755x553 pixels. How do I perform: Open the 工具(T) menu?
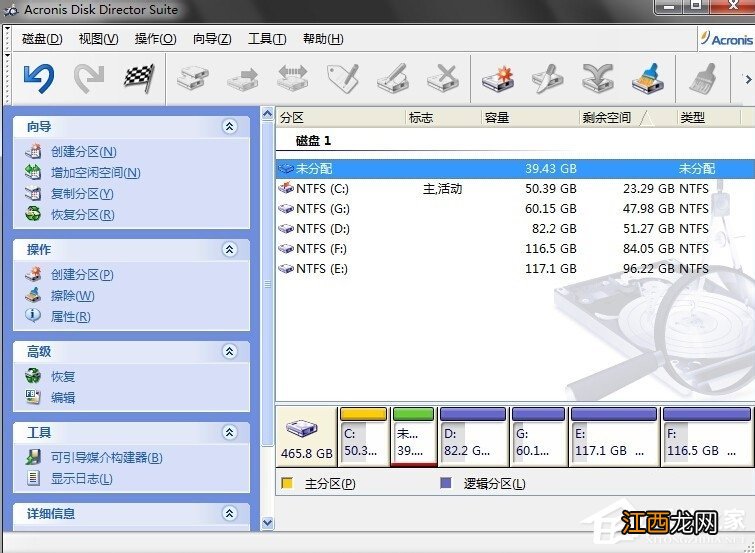pos(267,39)
